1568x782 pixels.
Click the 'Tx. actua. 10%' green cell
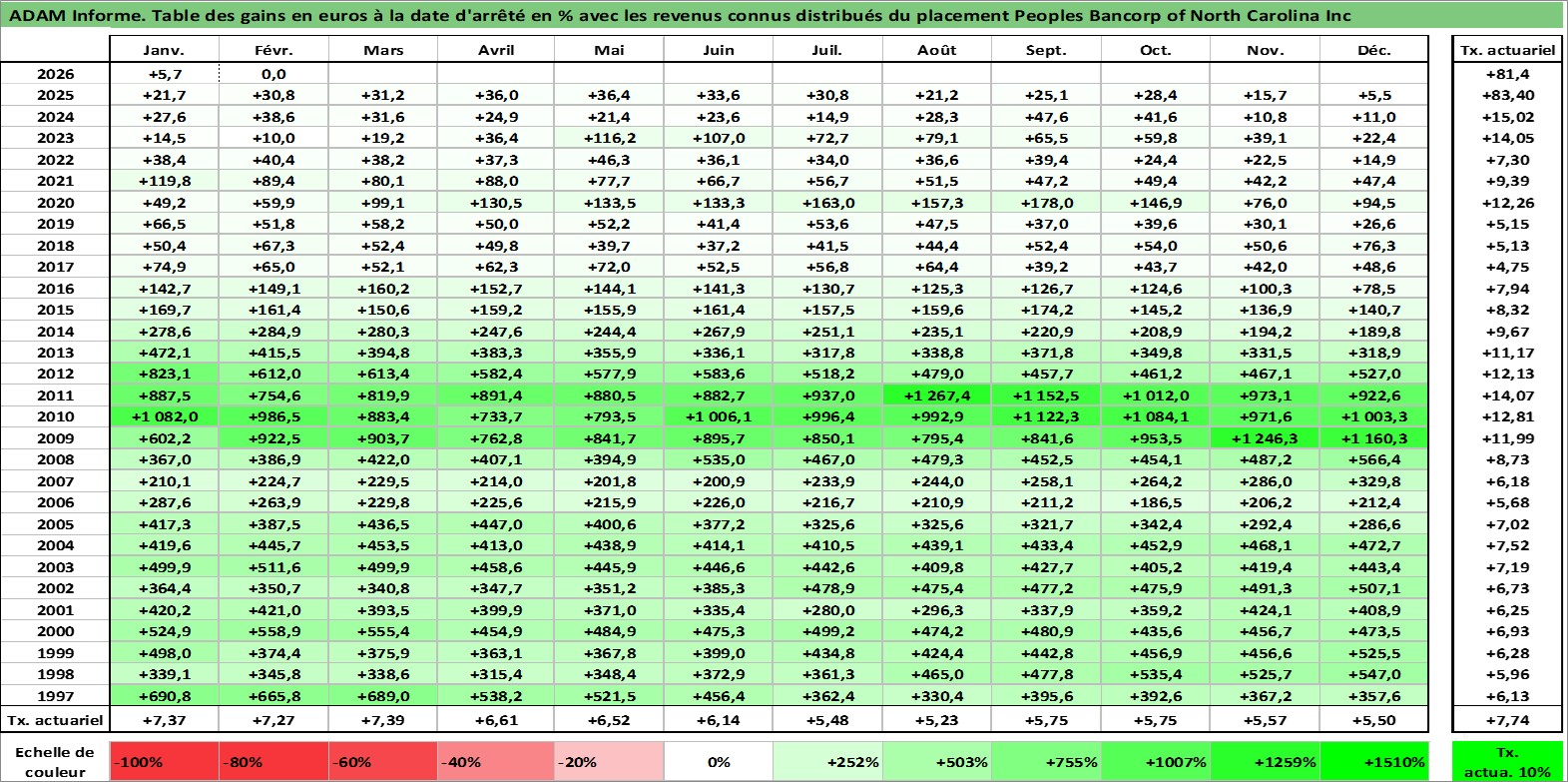pos(1507,761)
